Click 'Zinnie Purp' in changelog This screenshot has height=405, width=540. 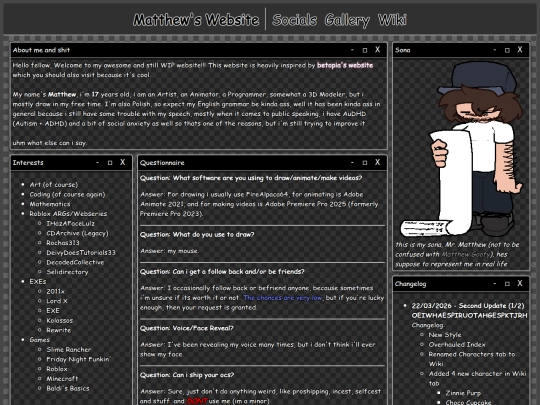[x=463, y=393]
